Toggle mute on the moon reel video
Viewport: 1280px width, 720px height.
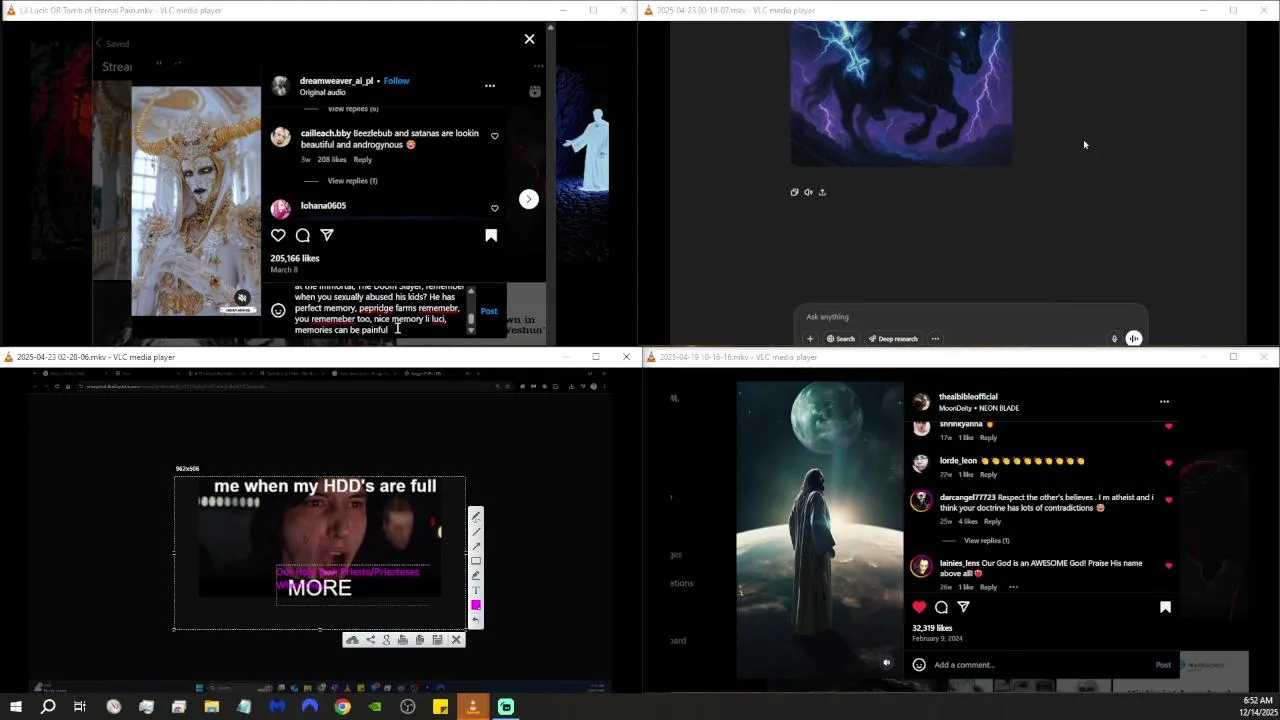pos(886,662)
